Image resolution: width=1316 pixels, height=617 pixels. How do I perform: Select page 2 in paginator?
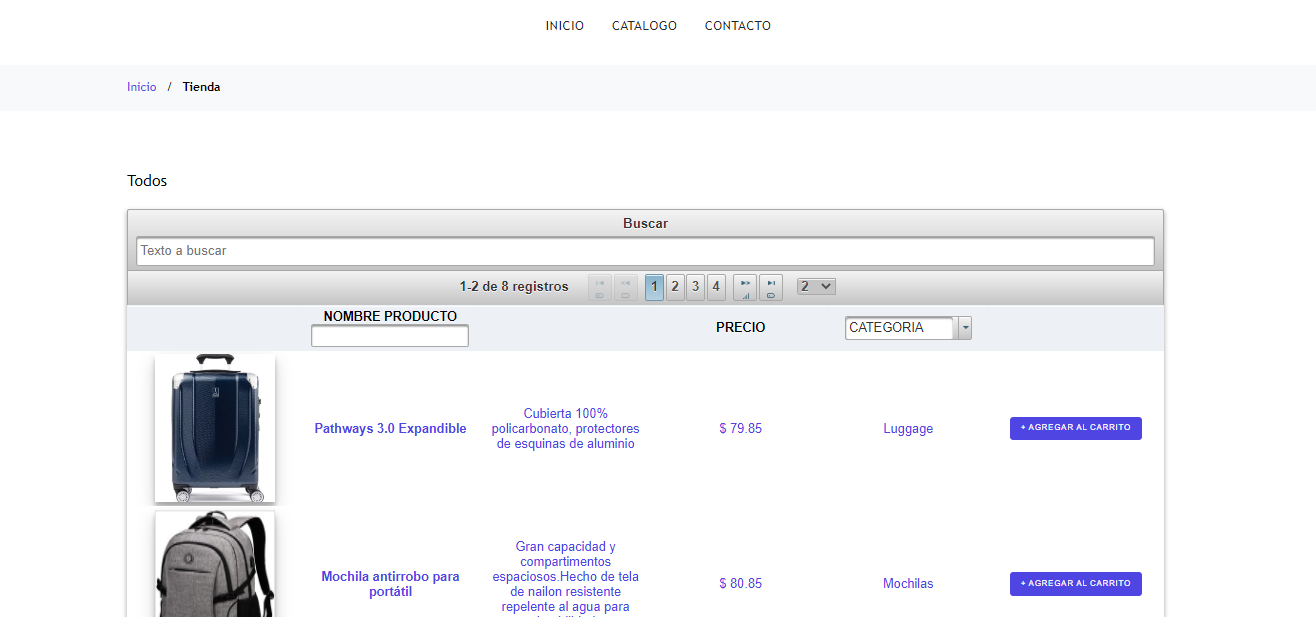click(675, 288)
